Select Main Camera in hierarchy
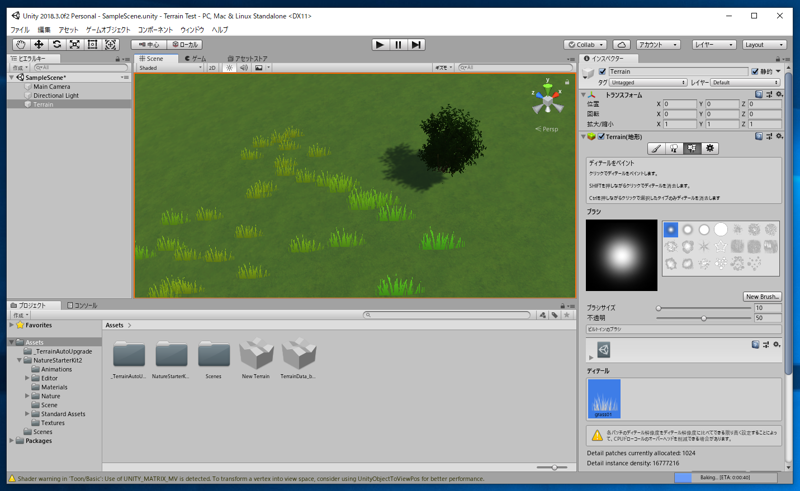Image resolution: width=800 pixels, height=491 pixels. (x=52, y=86)
